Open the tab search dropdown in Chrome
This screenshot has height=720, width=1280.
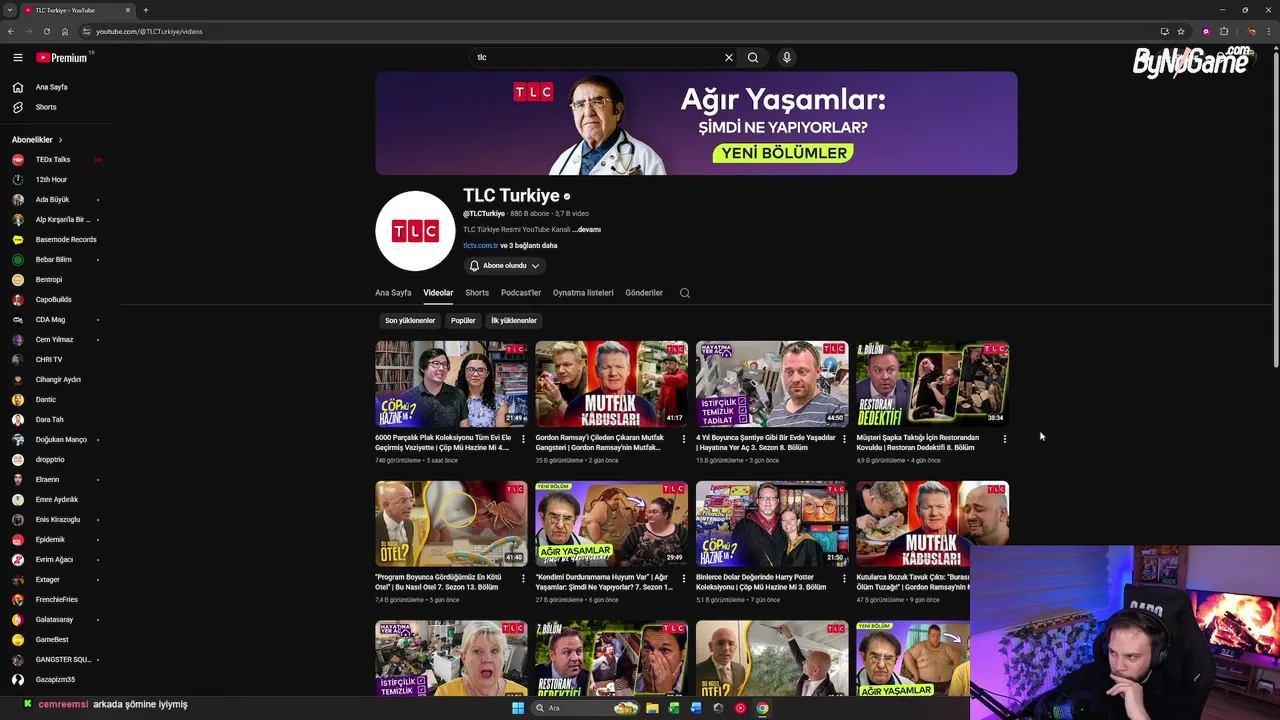click(10, 10)
